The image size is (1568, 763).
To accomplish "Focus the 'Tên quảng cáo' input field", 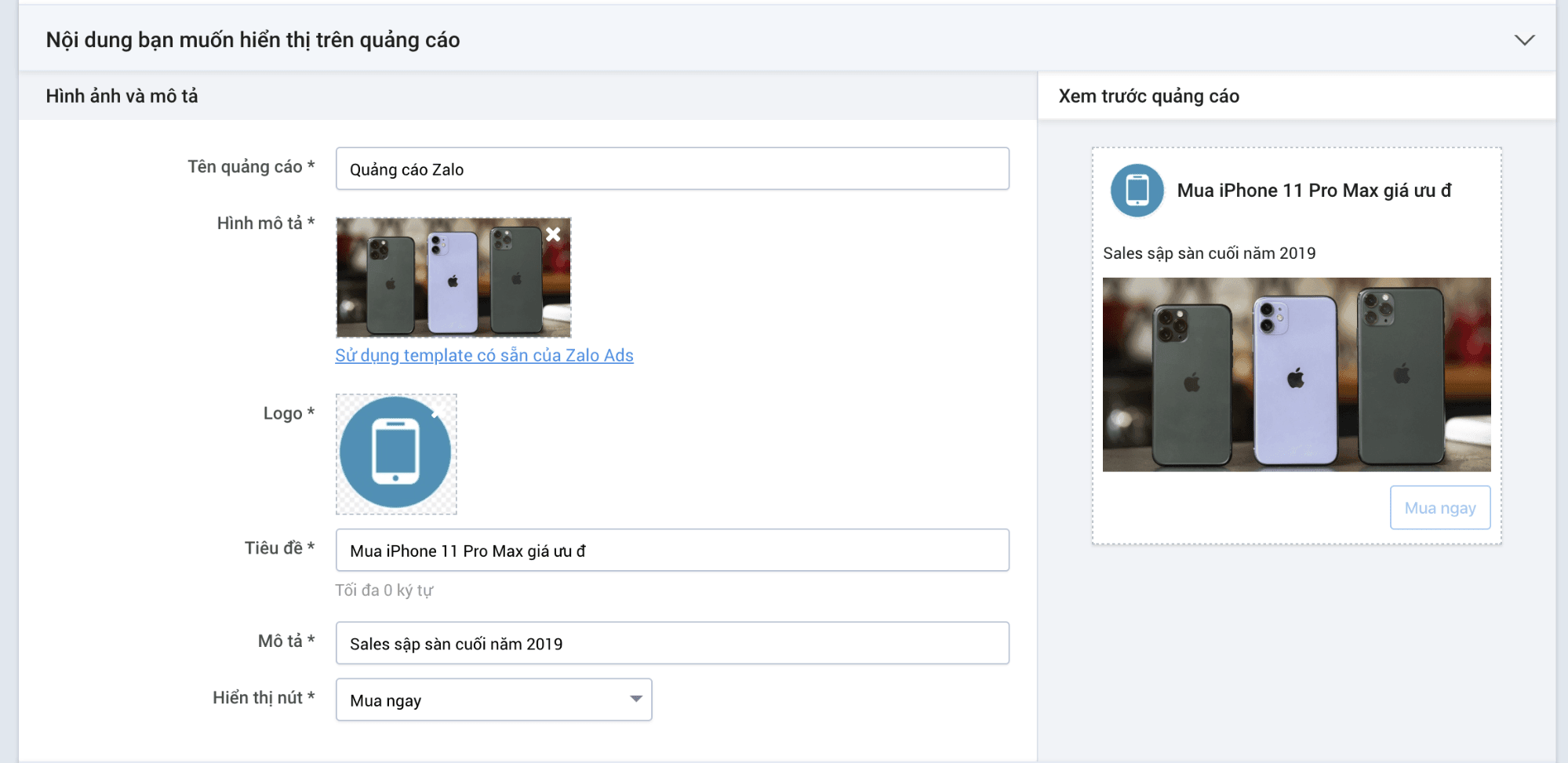I will (672, 169).
